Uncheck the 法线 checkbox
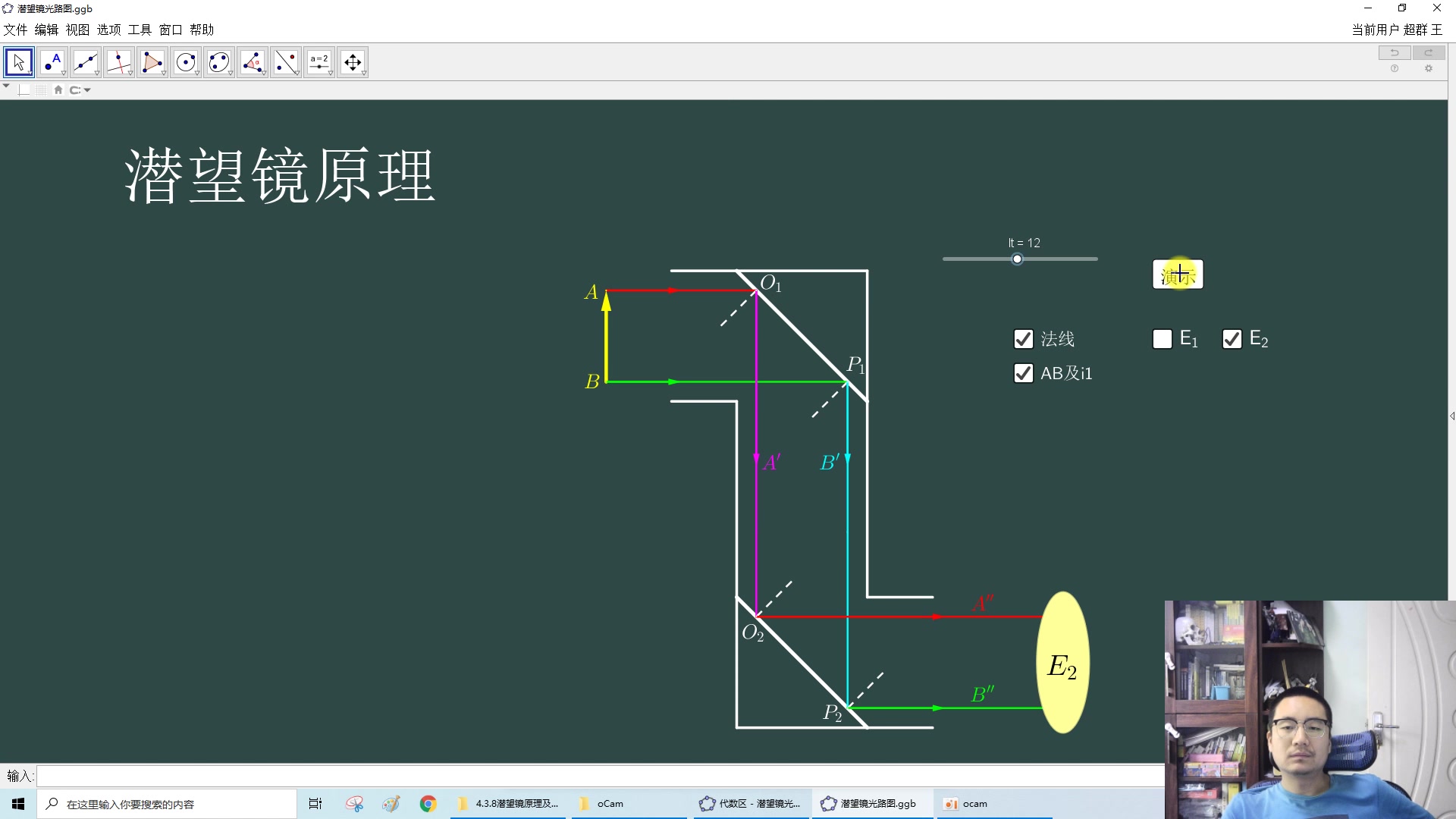The height and width of the screenshot is (819, 1456). click(1023, 339)
